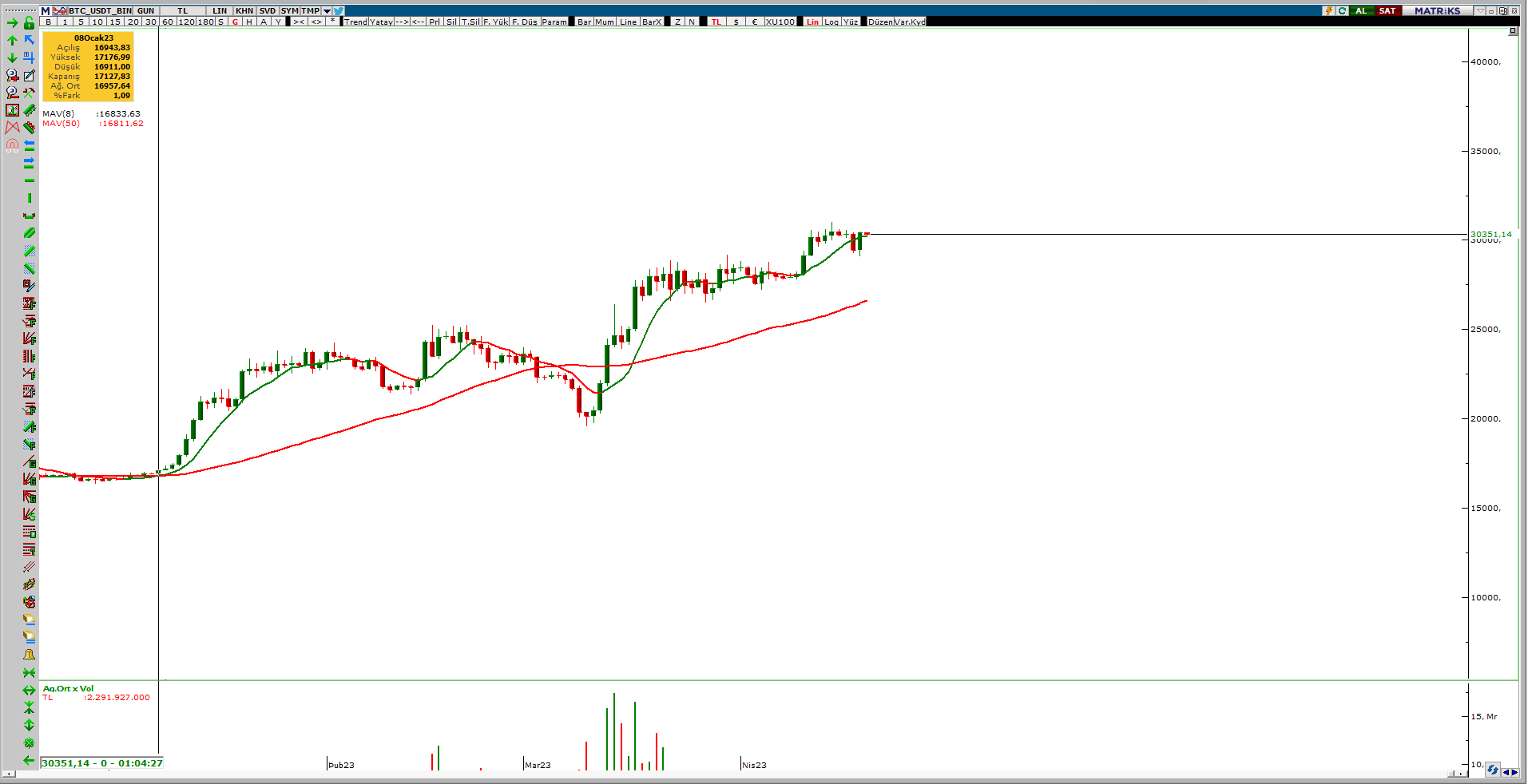Click the crossed hammer tools icon
This screenshot has height=784, width=1528.
click(30, 93)
